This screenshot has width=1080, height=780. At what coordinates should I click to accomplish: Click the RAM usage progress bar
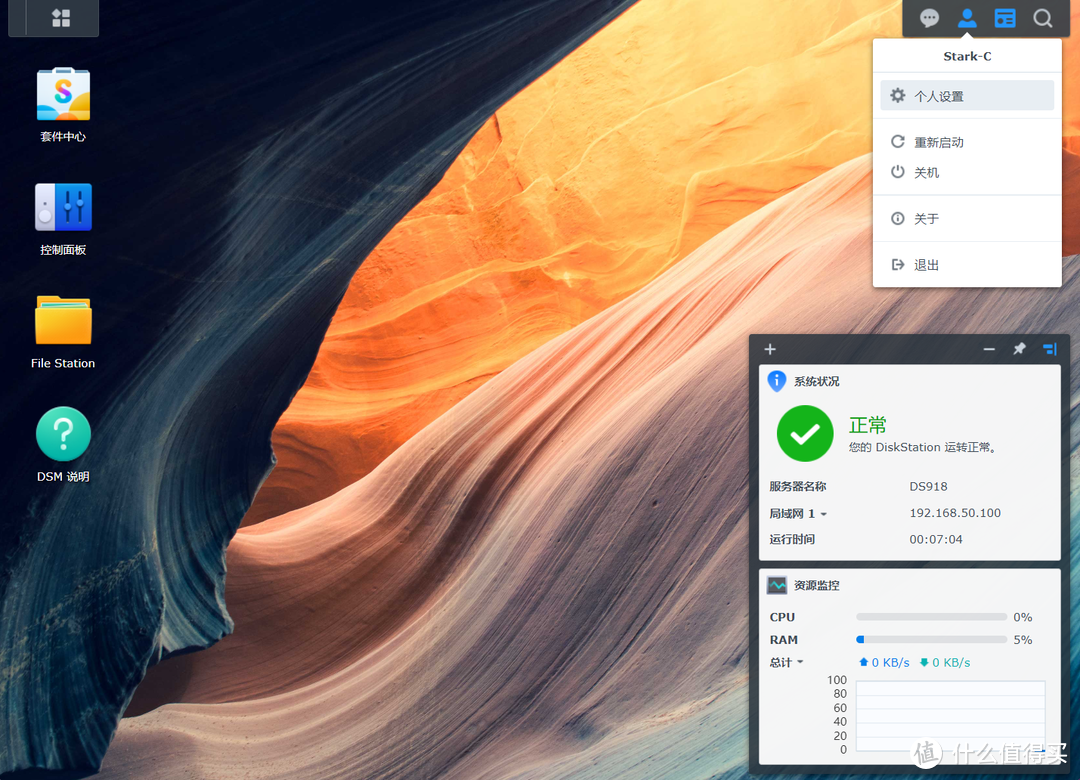[x=931, y=639]
